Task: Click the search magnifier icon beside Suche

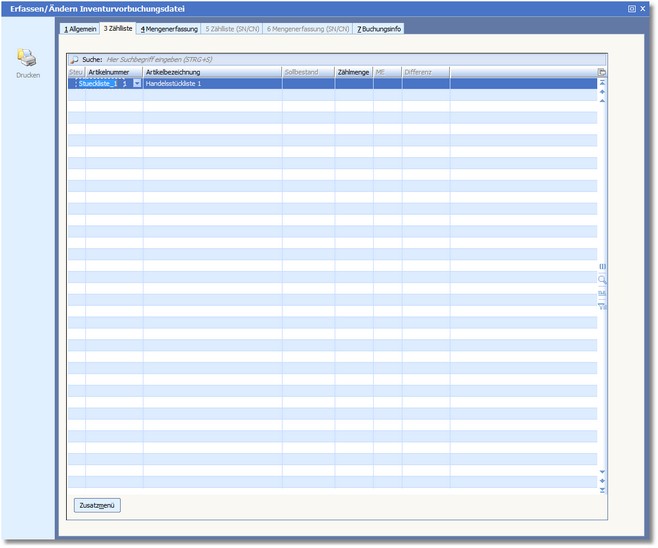Action: (74, 60)
